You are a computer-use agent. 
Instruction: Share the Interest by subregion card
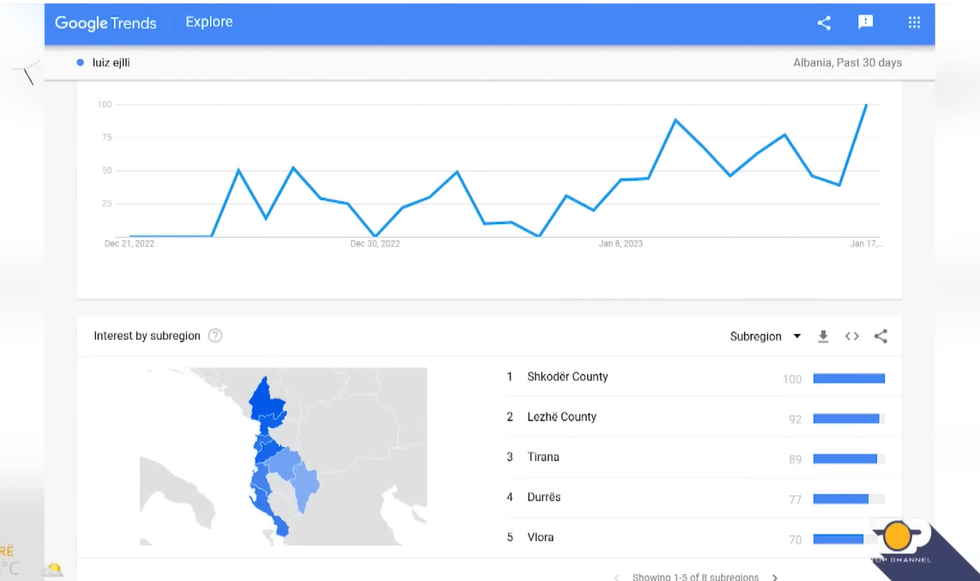pos(881,337)
